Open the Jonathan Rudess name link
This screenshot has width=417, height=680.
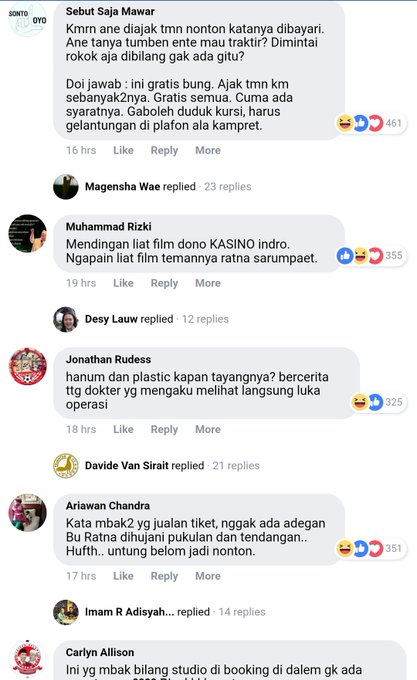108,359
